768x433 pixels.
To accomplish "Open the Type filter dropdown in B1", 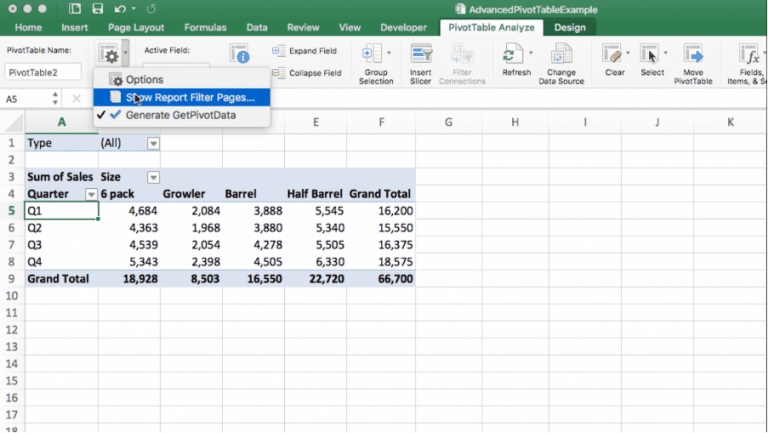I will click(x=153, y=143).
